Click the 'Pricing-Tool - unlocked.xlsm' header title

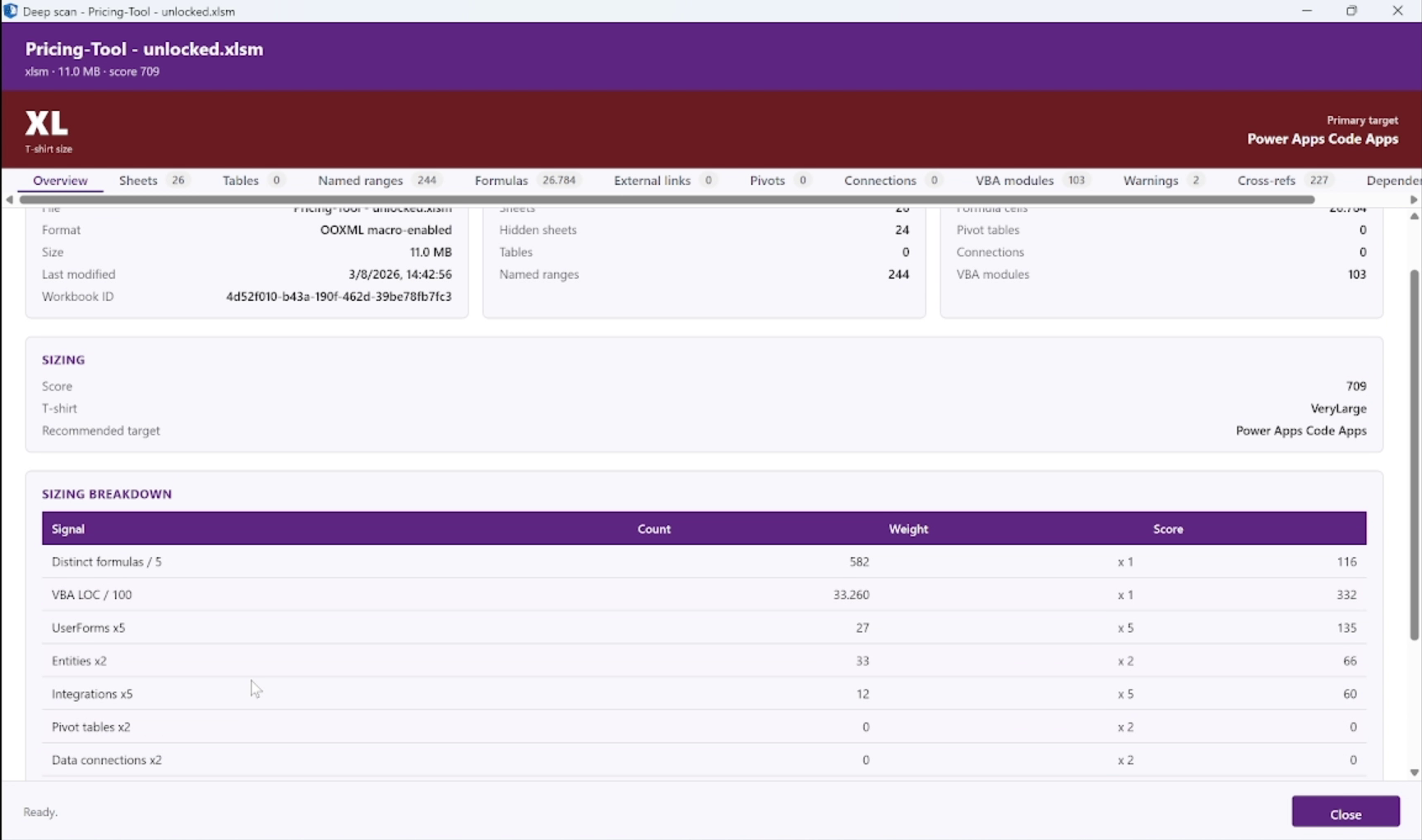(x=144, y=49)
